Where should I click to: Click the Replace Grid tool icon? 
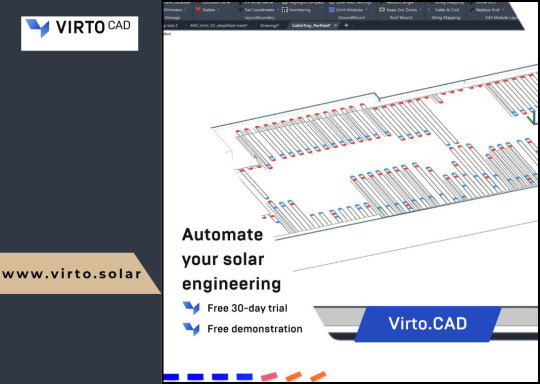(472, 10)
